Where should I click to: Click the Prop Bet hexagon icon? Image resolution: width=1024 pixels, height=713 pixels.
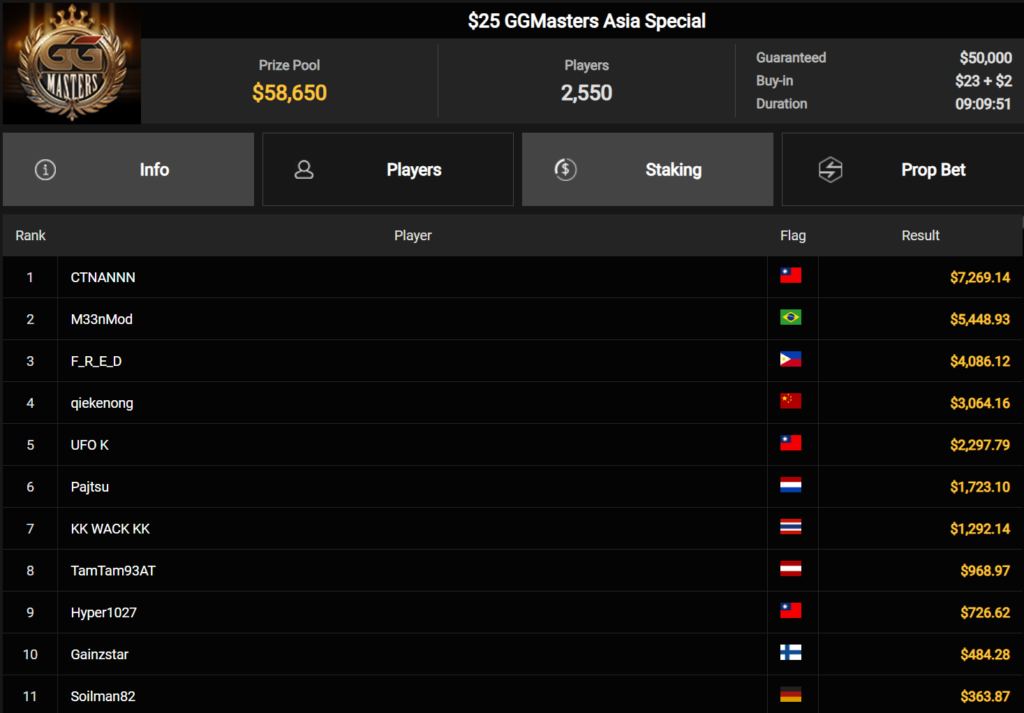tap(830, 170)
